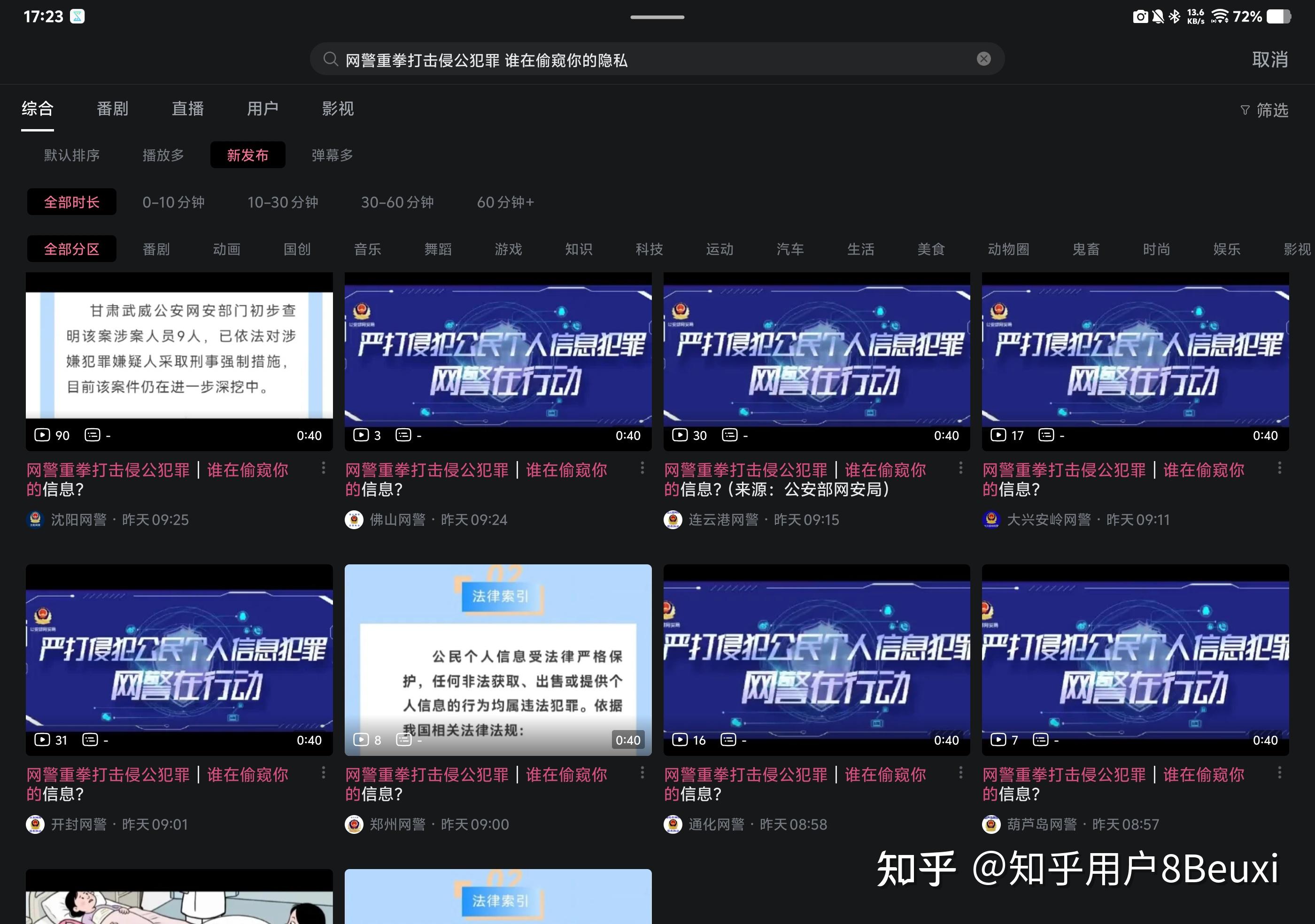Tap the play count icon showing 30
The width and height of the screenshot is (1315, 924).
[x=679, y=435]
